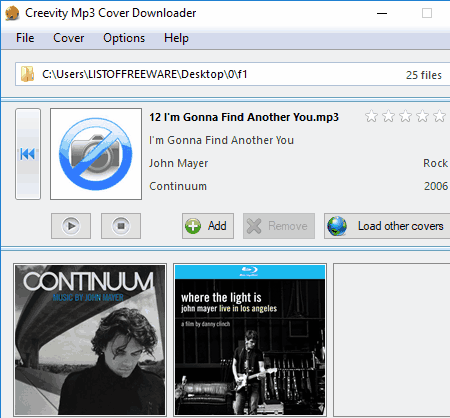Click the Creevity app logo icon
The width and height of the screenshot is (450, 418).
point(12,13)
